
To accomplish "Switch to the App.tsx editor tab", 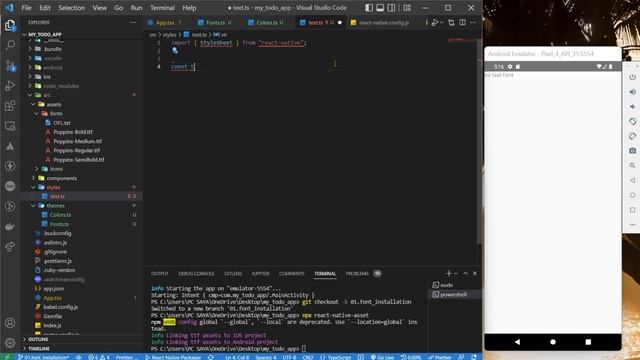I will coord(165,22).
